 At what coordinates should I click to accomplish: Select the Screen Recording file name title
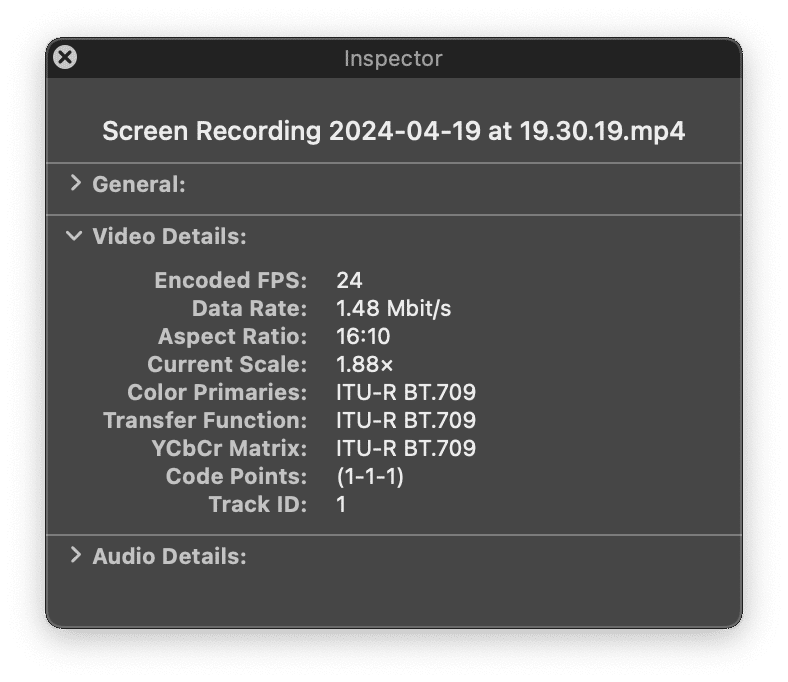[393, 131]
